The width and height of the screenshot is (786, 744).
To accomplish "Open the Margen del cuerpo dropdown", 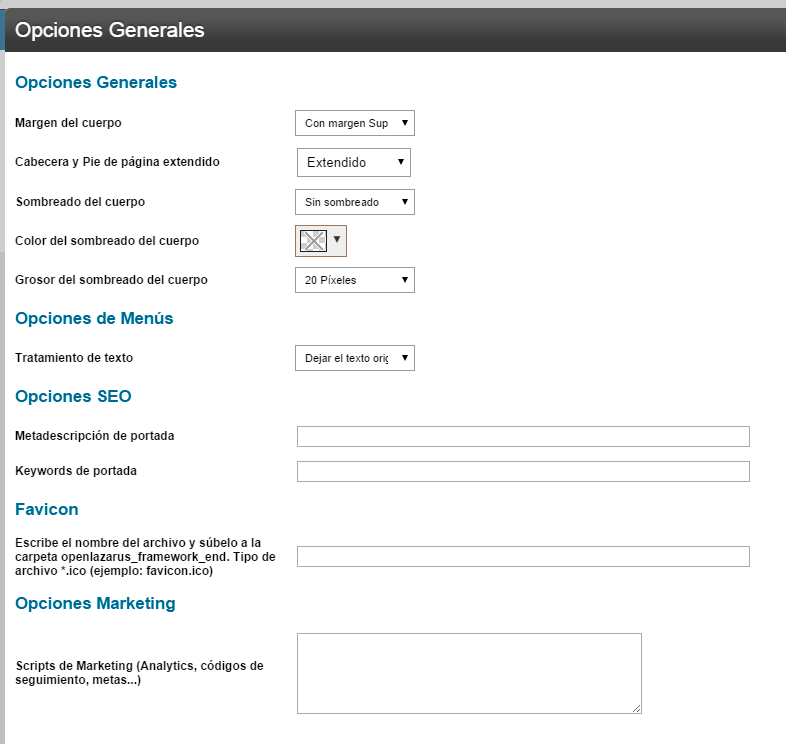I will pyautogui.click(x=354, y=123).
